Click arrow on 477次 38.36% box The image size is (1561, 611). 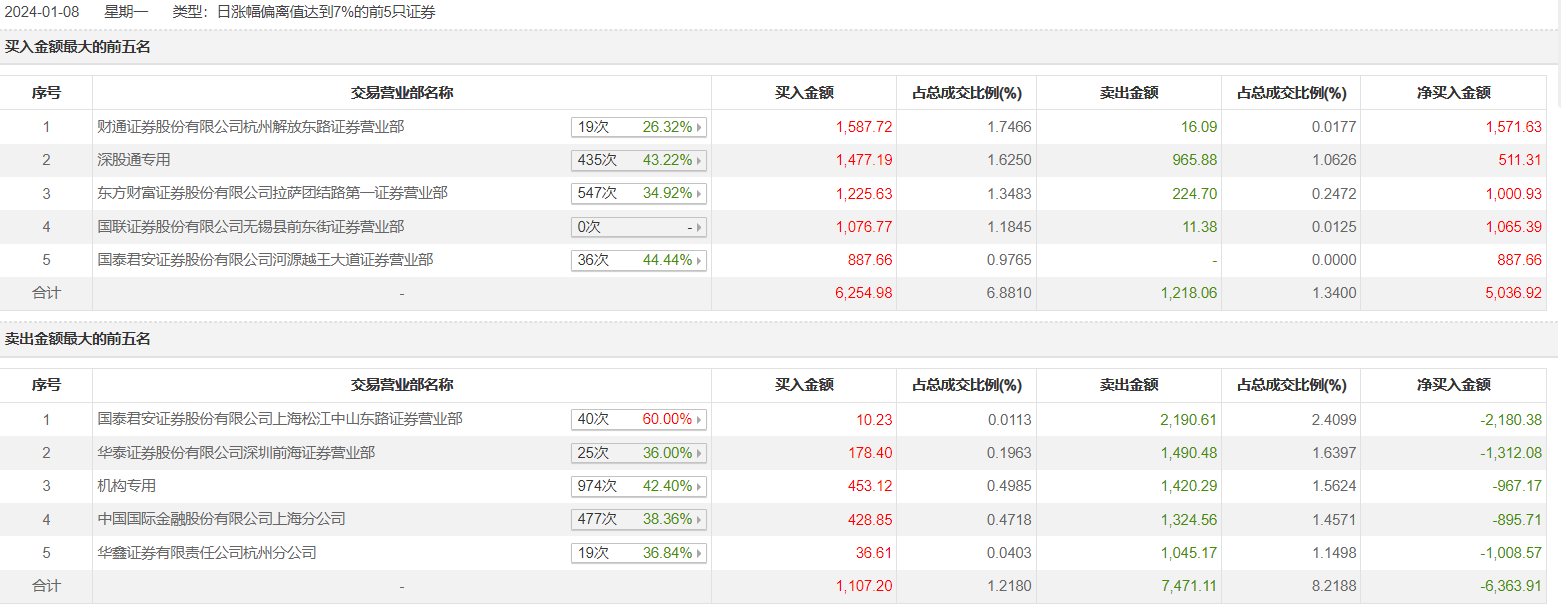coord(699,519)
